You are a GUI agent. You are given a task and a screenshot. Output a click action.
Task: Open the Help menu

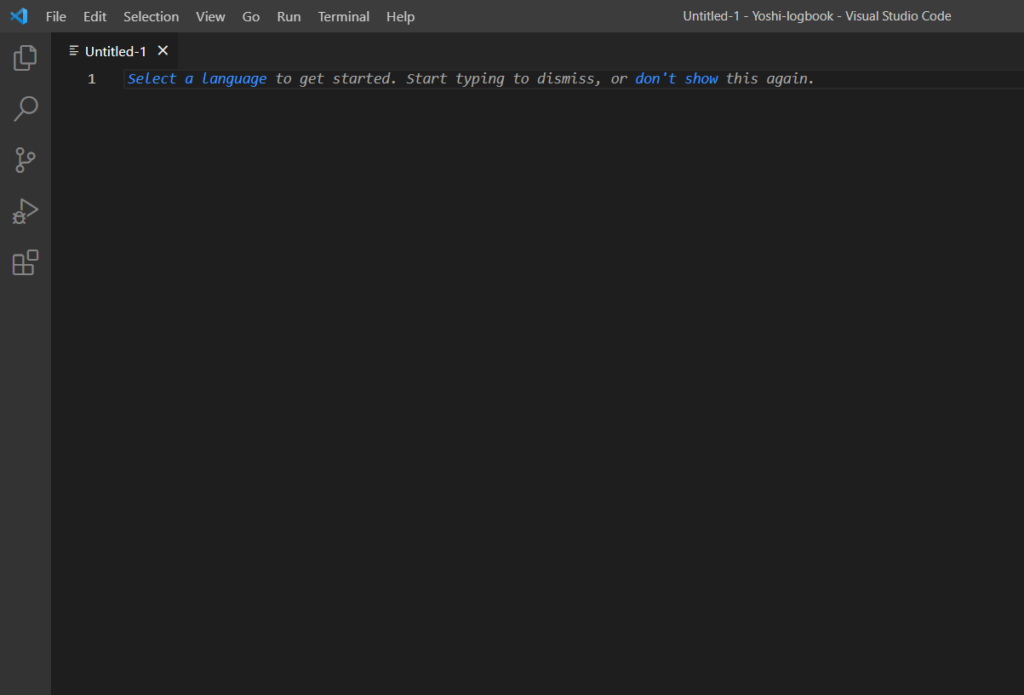click(400, 17)
